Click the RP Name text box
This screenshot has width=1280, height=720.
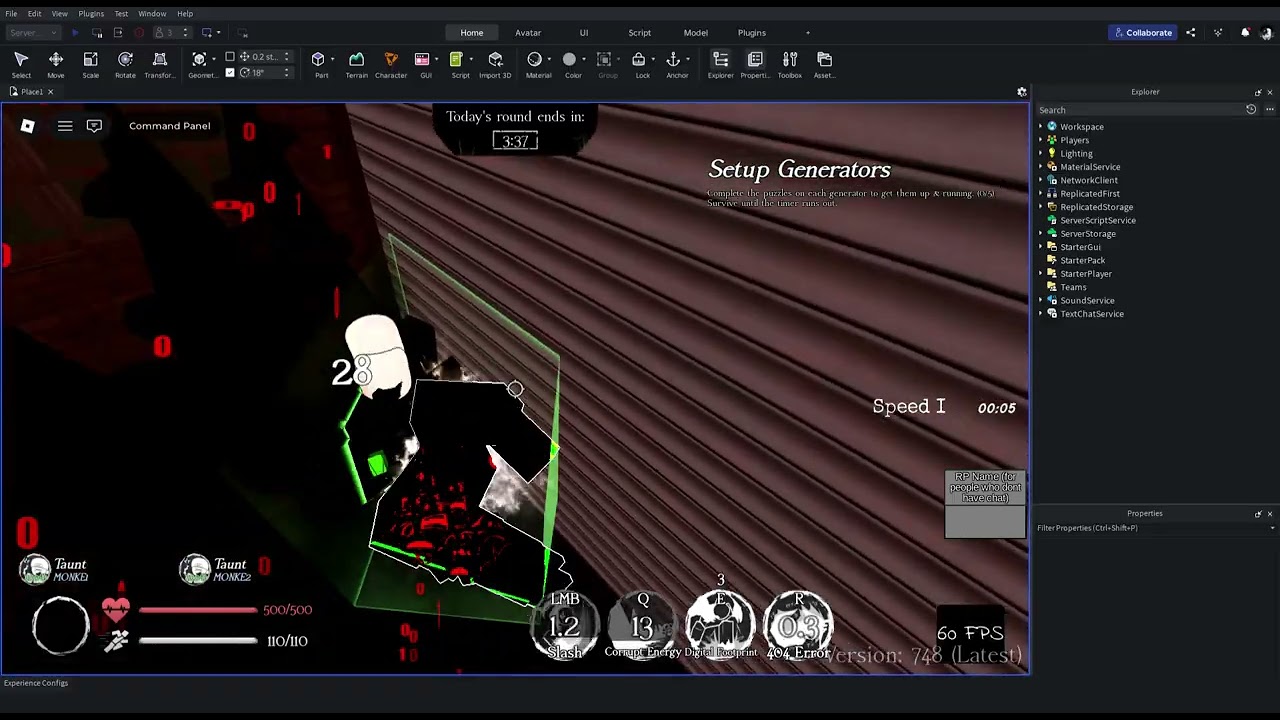click(985, 522)
